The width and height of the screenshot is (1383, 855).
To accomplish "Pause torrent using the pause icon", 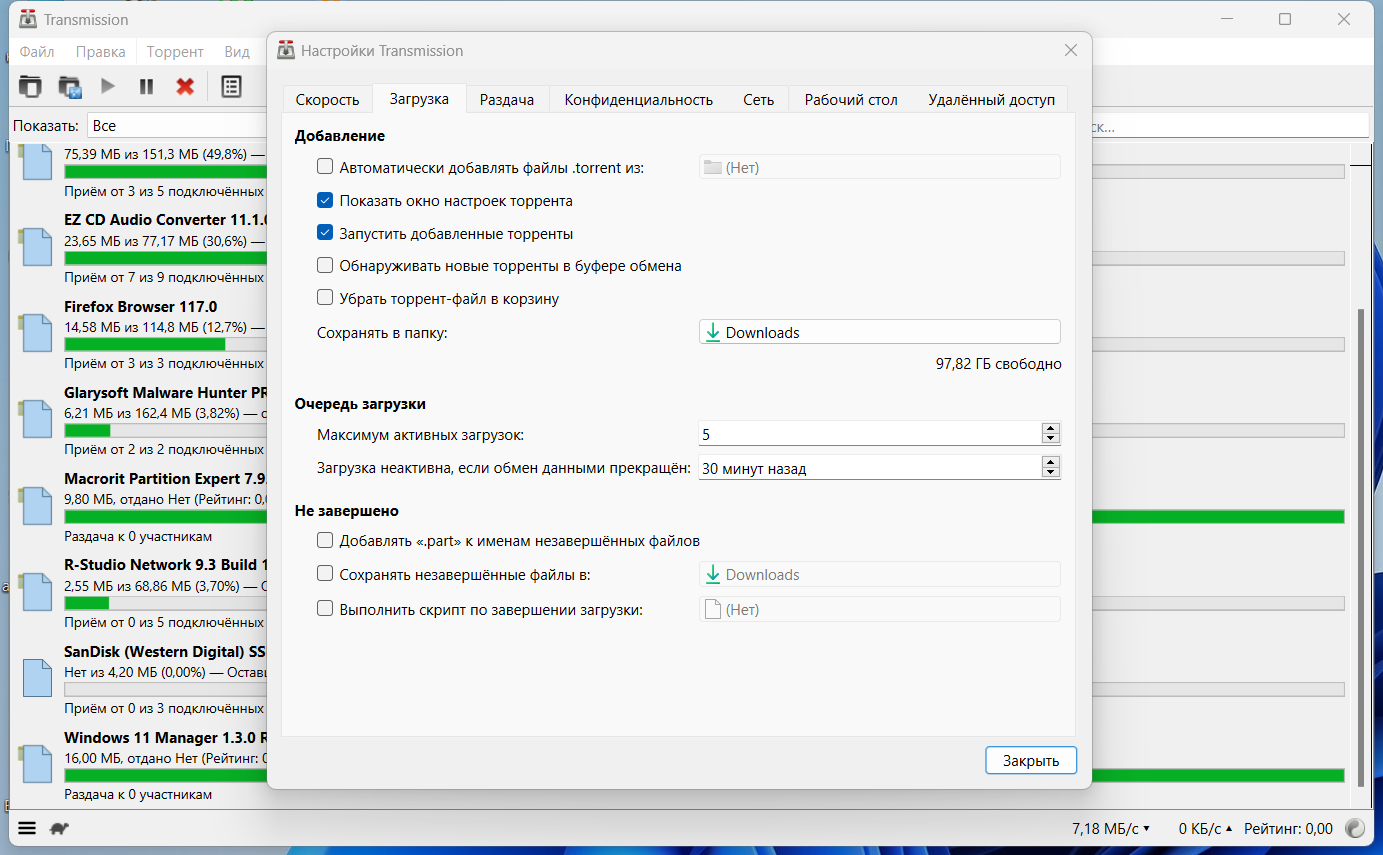I will pos(147,86).
